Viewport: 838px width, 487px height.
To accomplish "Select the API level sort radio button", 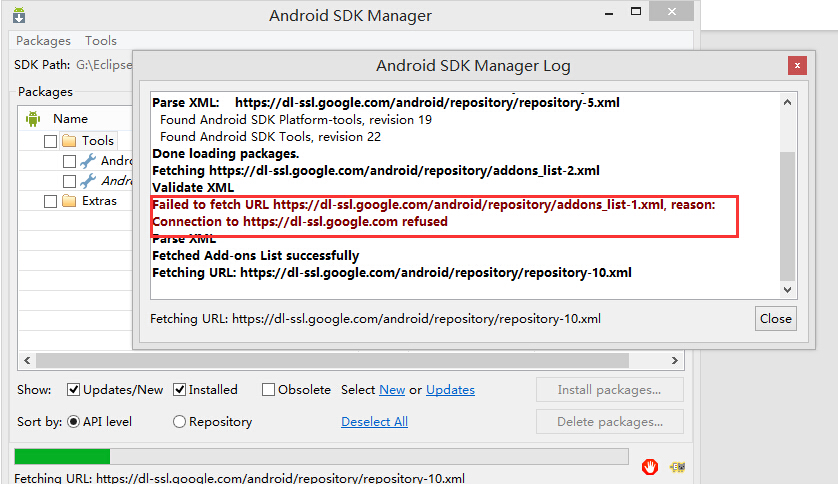I will pyautogui.click(x=73, y=422).
